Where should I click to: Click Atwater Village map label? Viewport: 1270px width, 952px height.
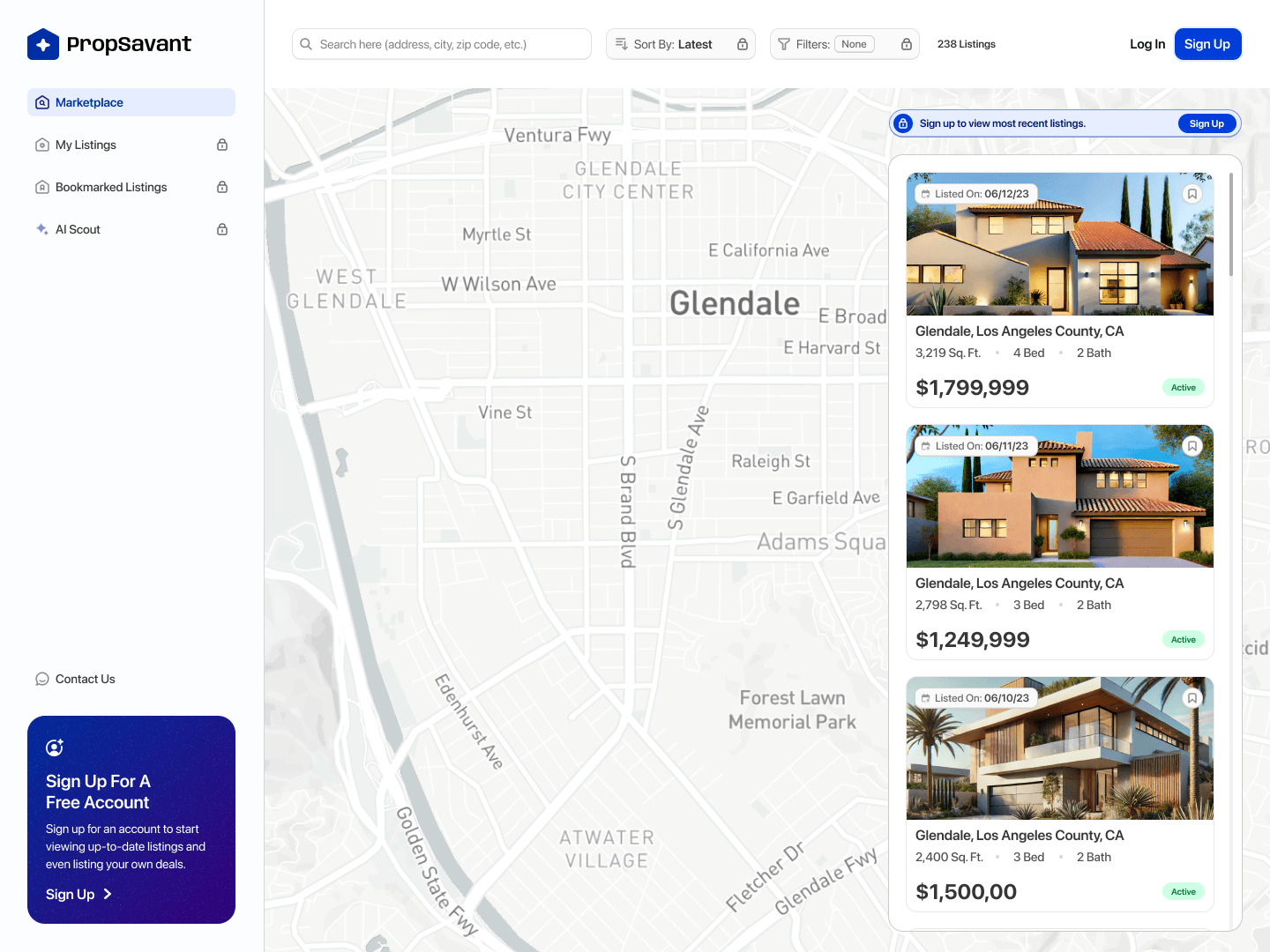607,849
